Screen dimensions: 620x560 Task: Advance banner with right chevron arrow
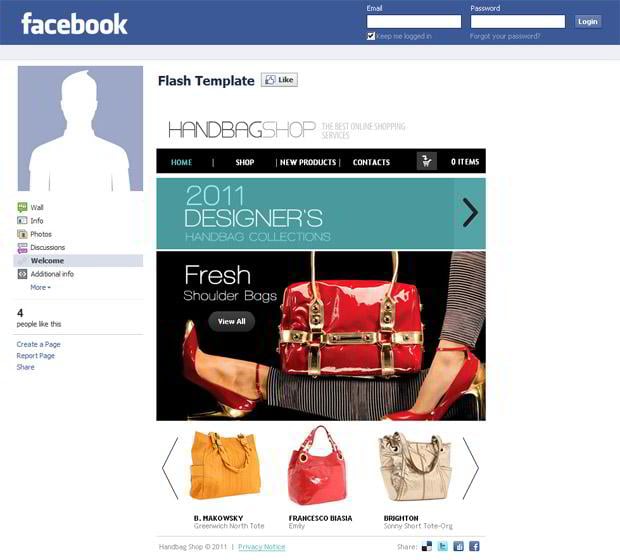click(x=470, y=213)
